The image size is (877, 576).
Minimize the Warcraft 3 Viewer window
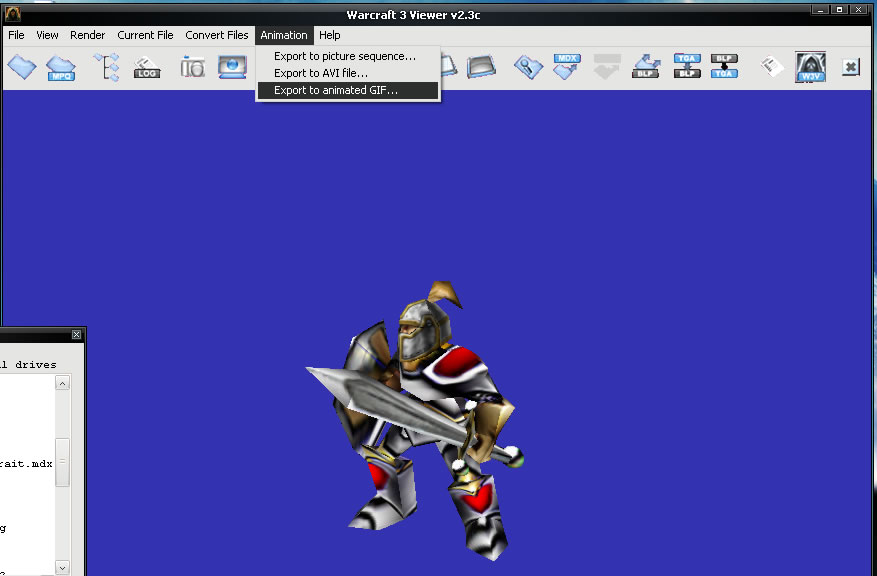coord(821,10)
